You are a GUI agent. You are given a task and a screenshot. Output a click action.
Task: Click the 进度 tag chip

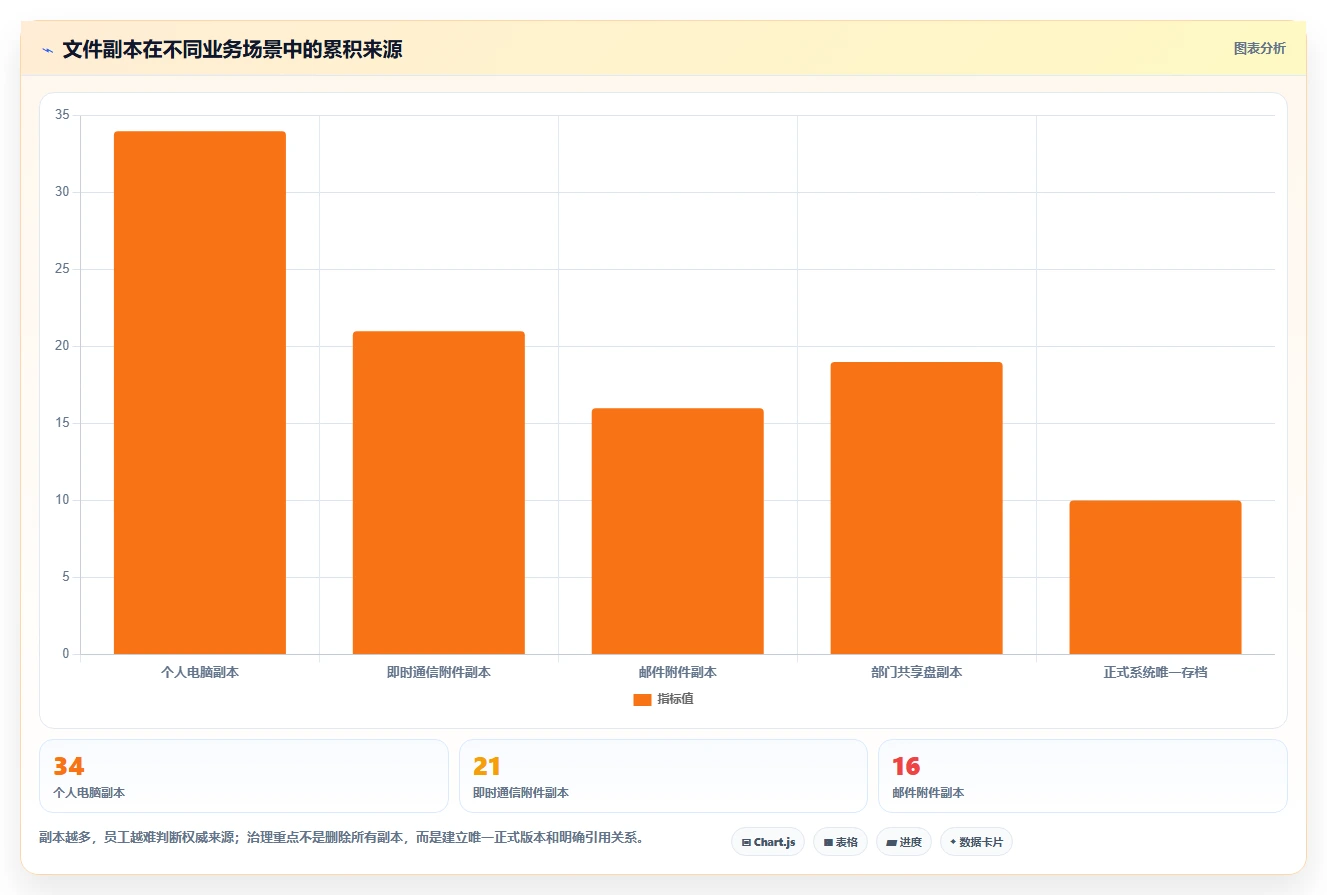[x=904, y=842]
